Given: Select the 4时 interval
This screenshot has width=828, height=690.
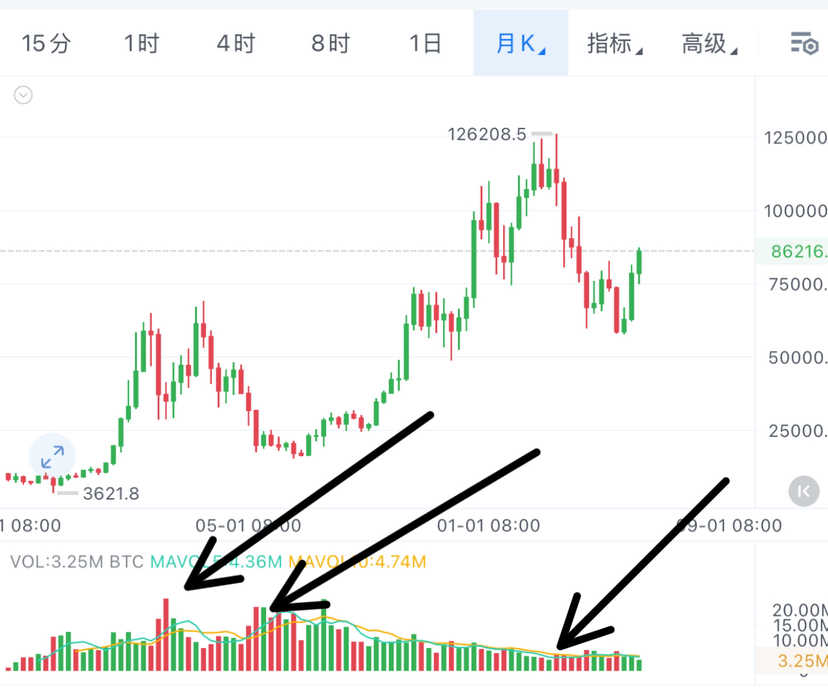Looking at the screenshot, I should pos(236,43).
